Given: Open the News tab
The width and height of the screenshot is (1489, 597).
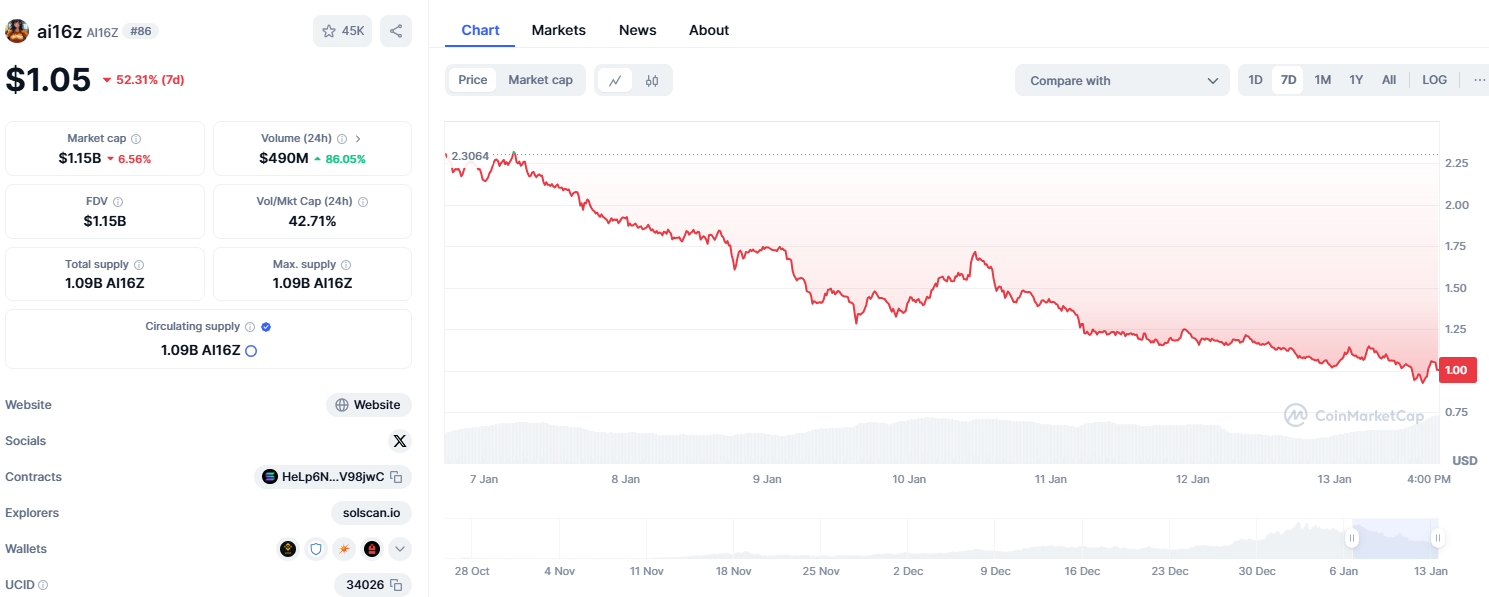Looking at the screenshot, I should (638, 30).
